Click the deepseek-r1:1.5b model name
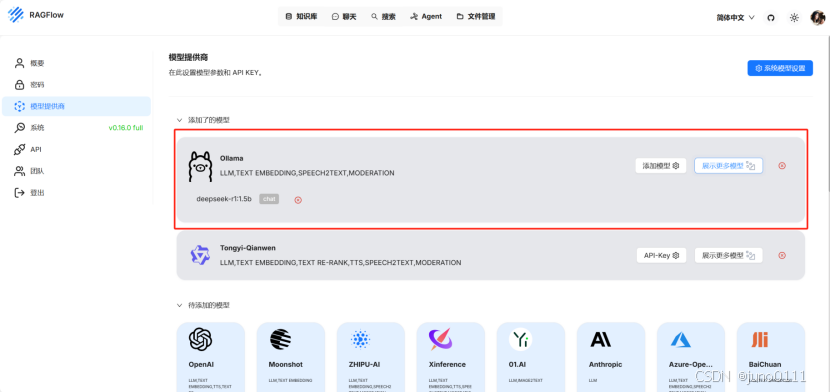This screenshot has width=830, height=392. pos(224,199)
